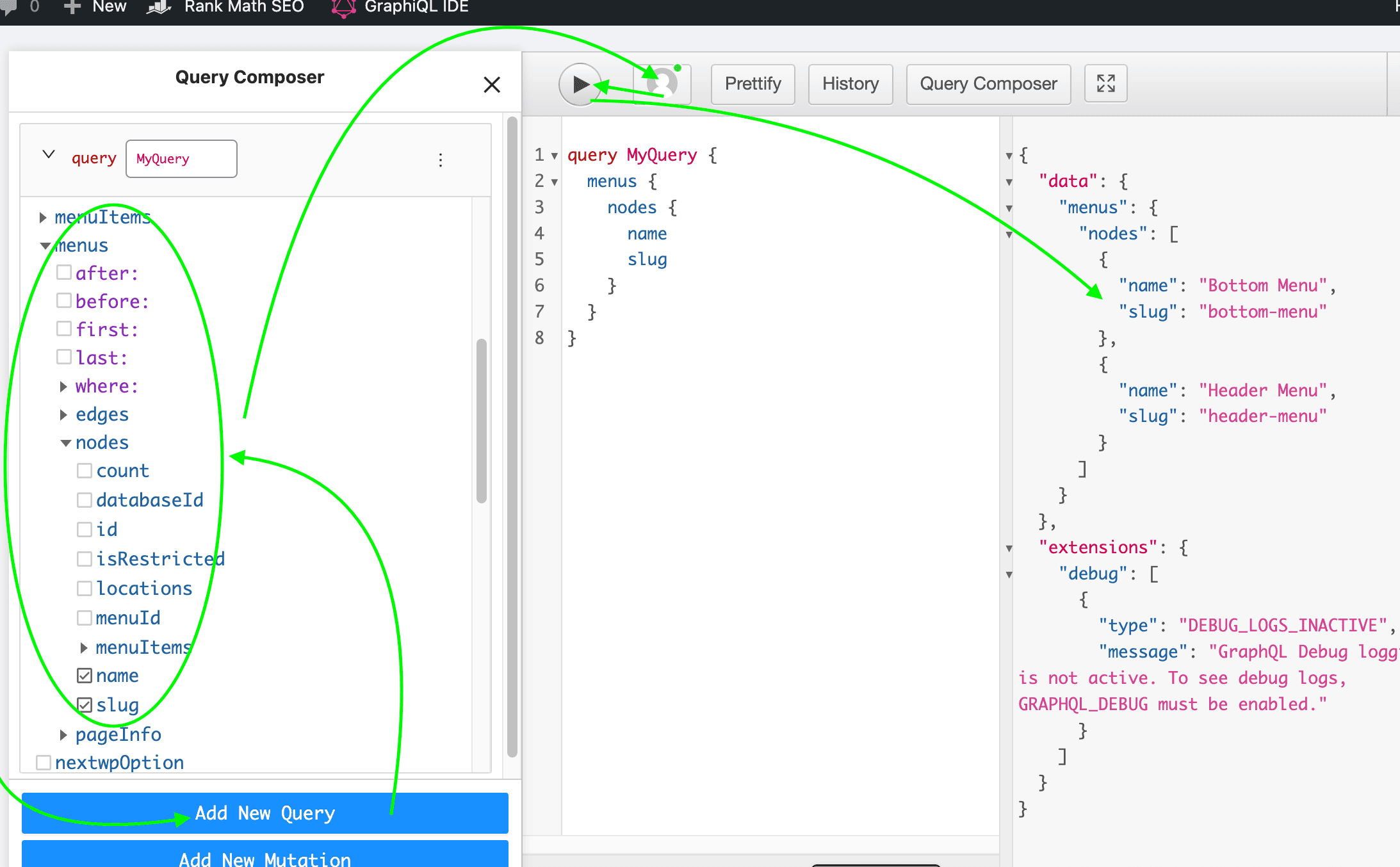Collapse the "extensions" object in results
Image resolution: width=1400 pixels, height=867 pixels.
(1009, 548)
